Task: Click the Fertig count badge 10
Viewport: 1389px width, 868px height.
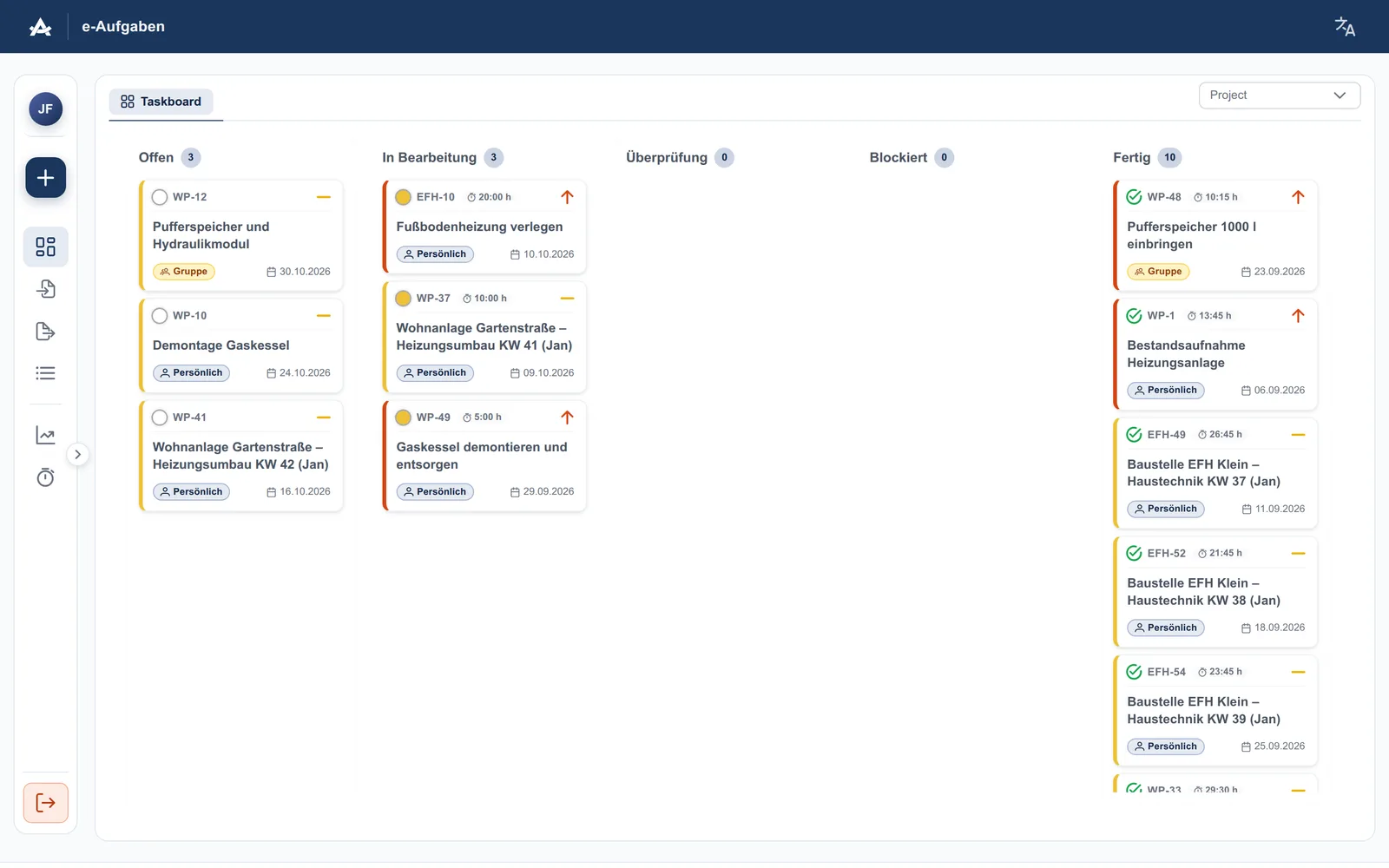Action: tap(1169, 157)
